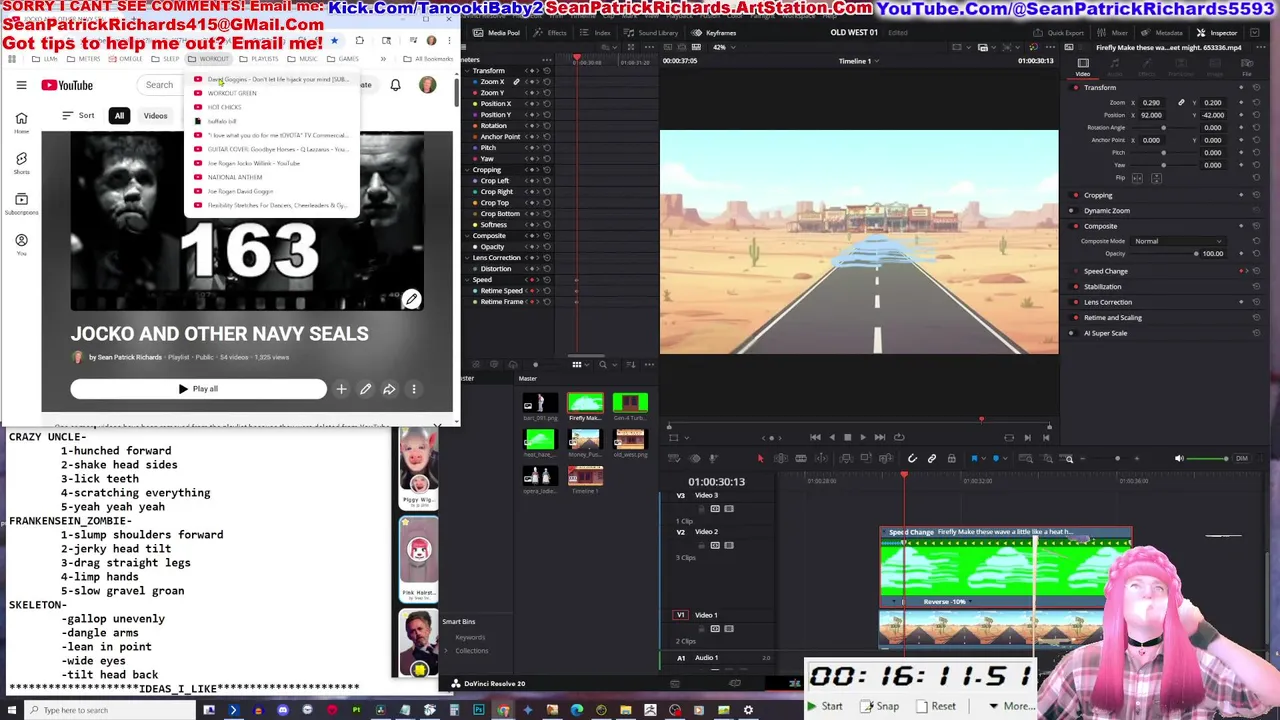
Task: Select the File tab in Inspector
Action: tap(1247, 67)
